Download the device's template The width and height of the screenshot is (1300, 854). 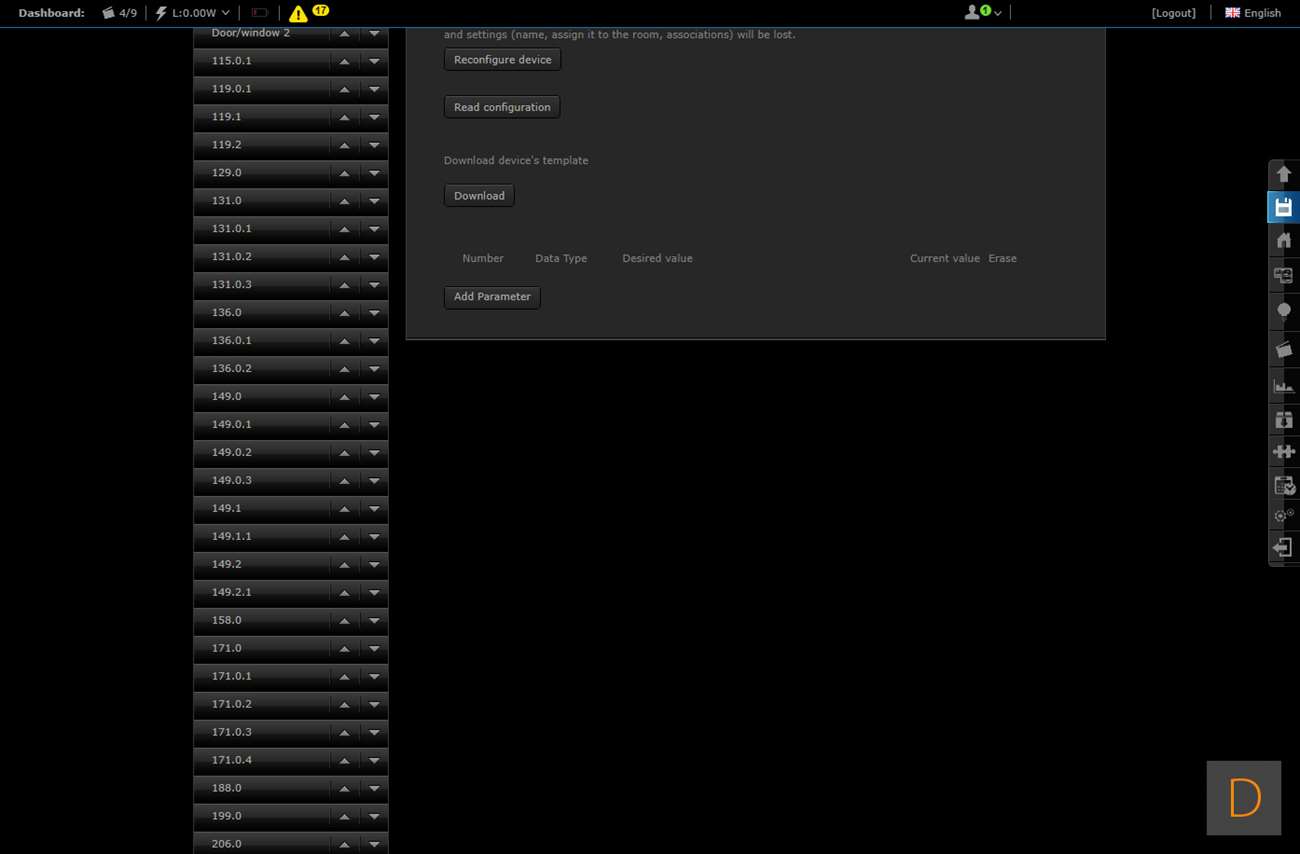click(x=479, y=196)
